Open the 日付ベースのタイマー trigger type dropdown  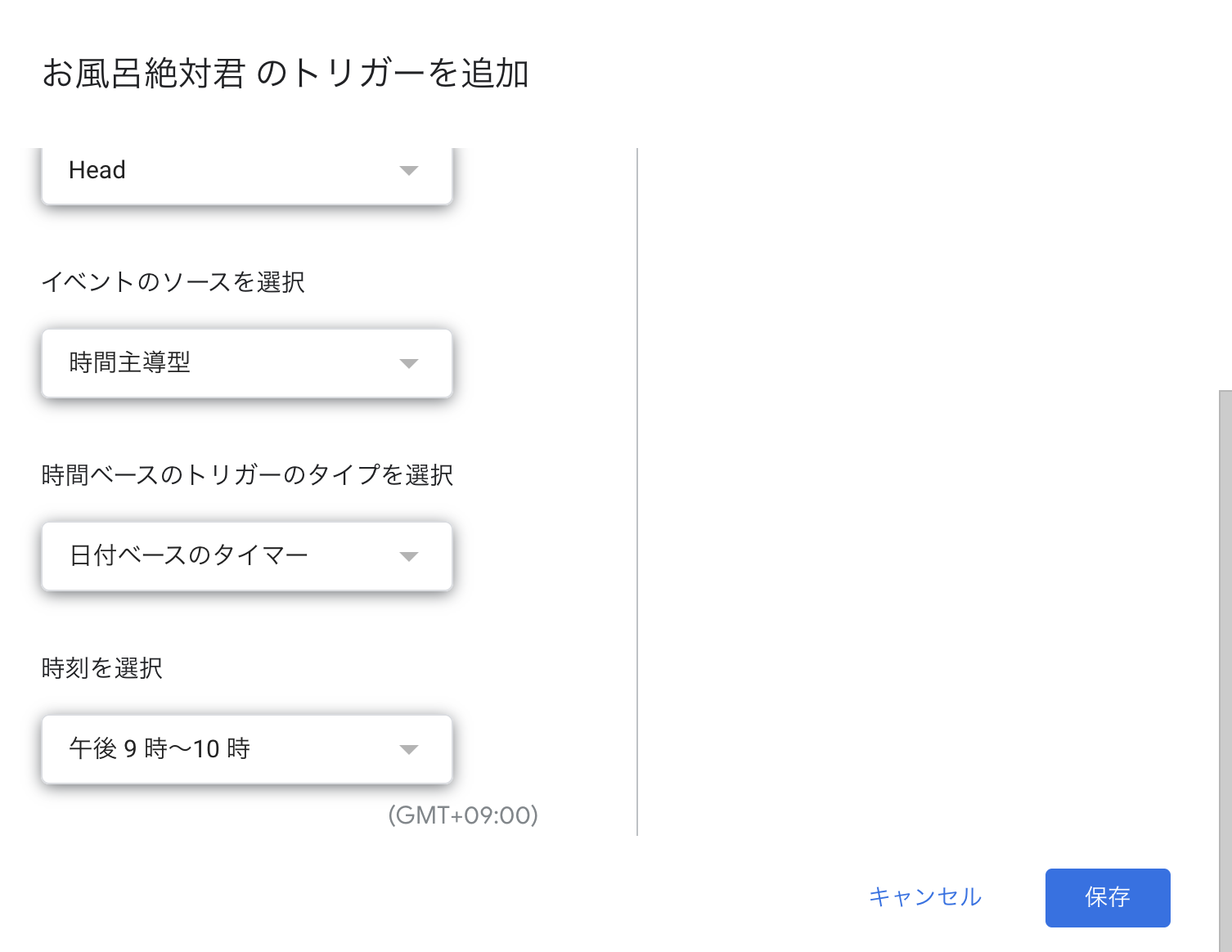click(245, 556)
